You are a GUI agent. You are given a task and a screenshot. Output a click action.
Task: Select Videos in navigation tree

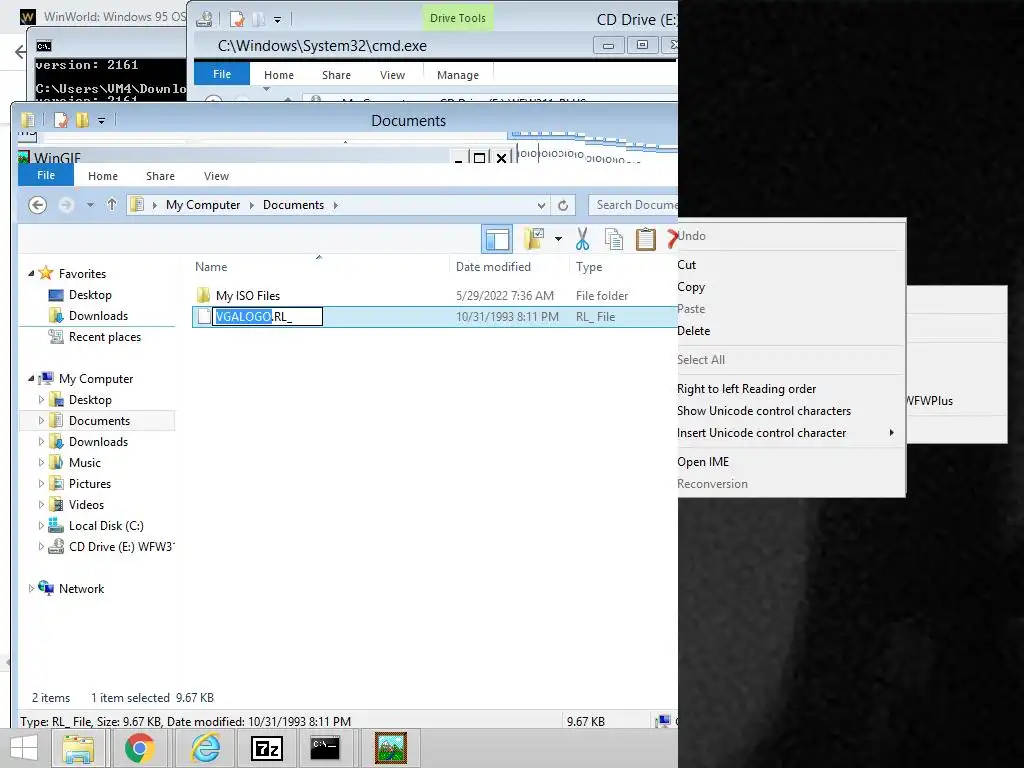[86, 505]
